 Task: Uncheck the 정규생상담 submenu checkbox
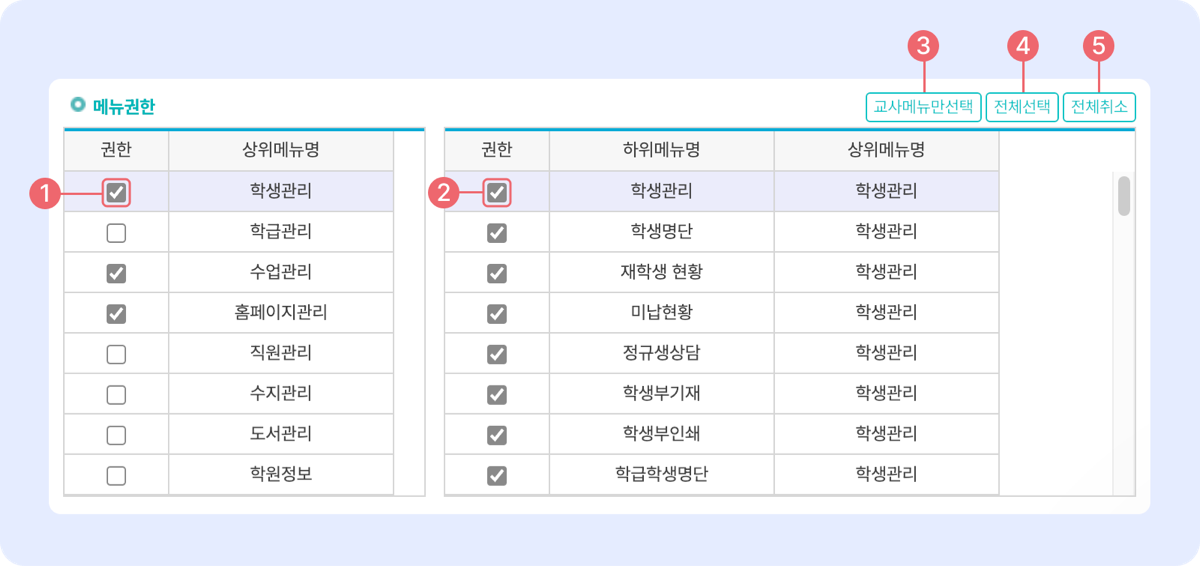(x=496, y=354)
